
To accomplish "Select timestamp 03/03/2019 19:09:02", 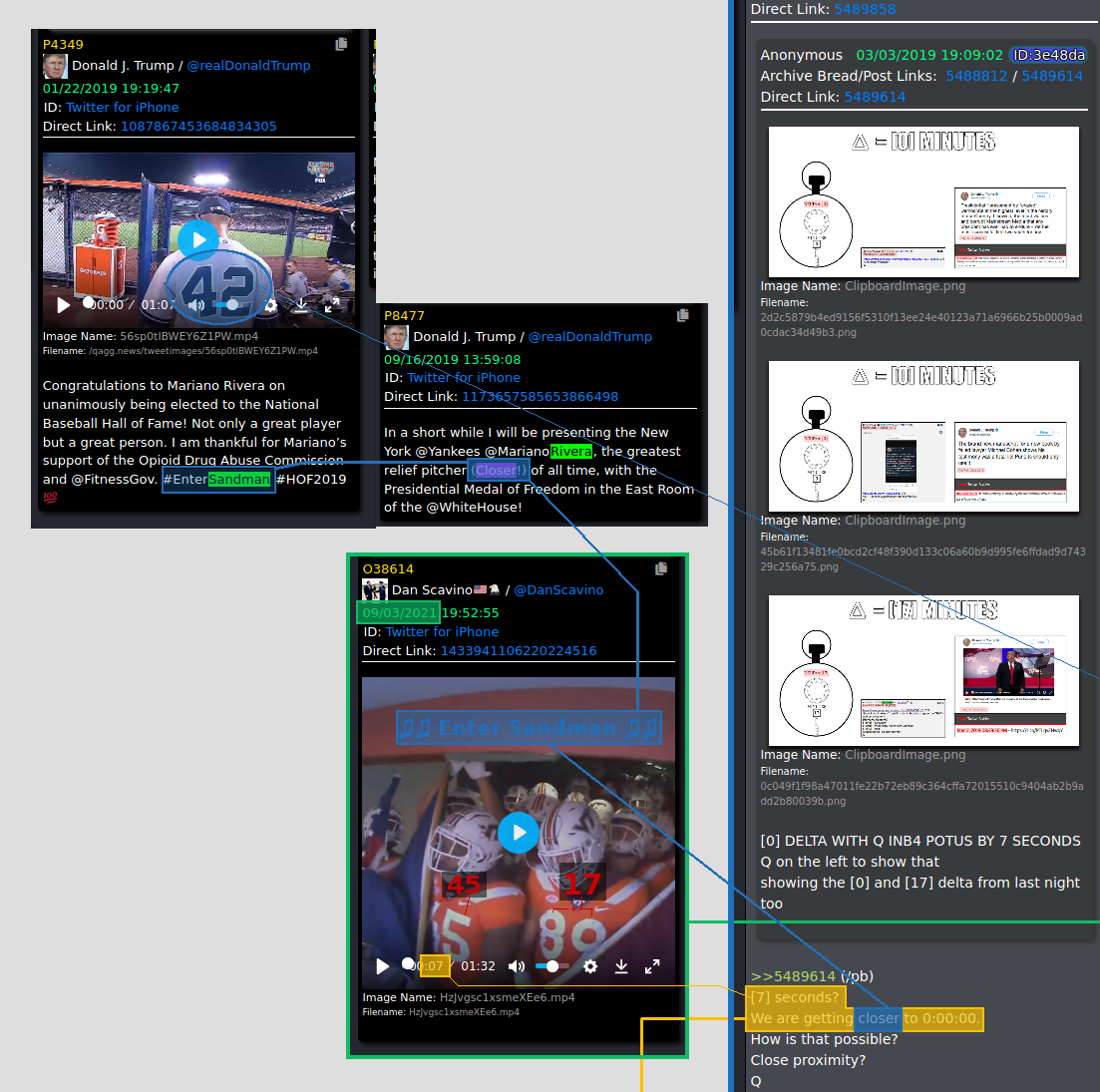I will 929,55.
